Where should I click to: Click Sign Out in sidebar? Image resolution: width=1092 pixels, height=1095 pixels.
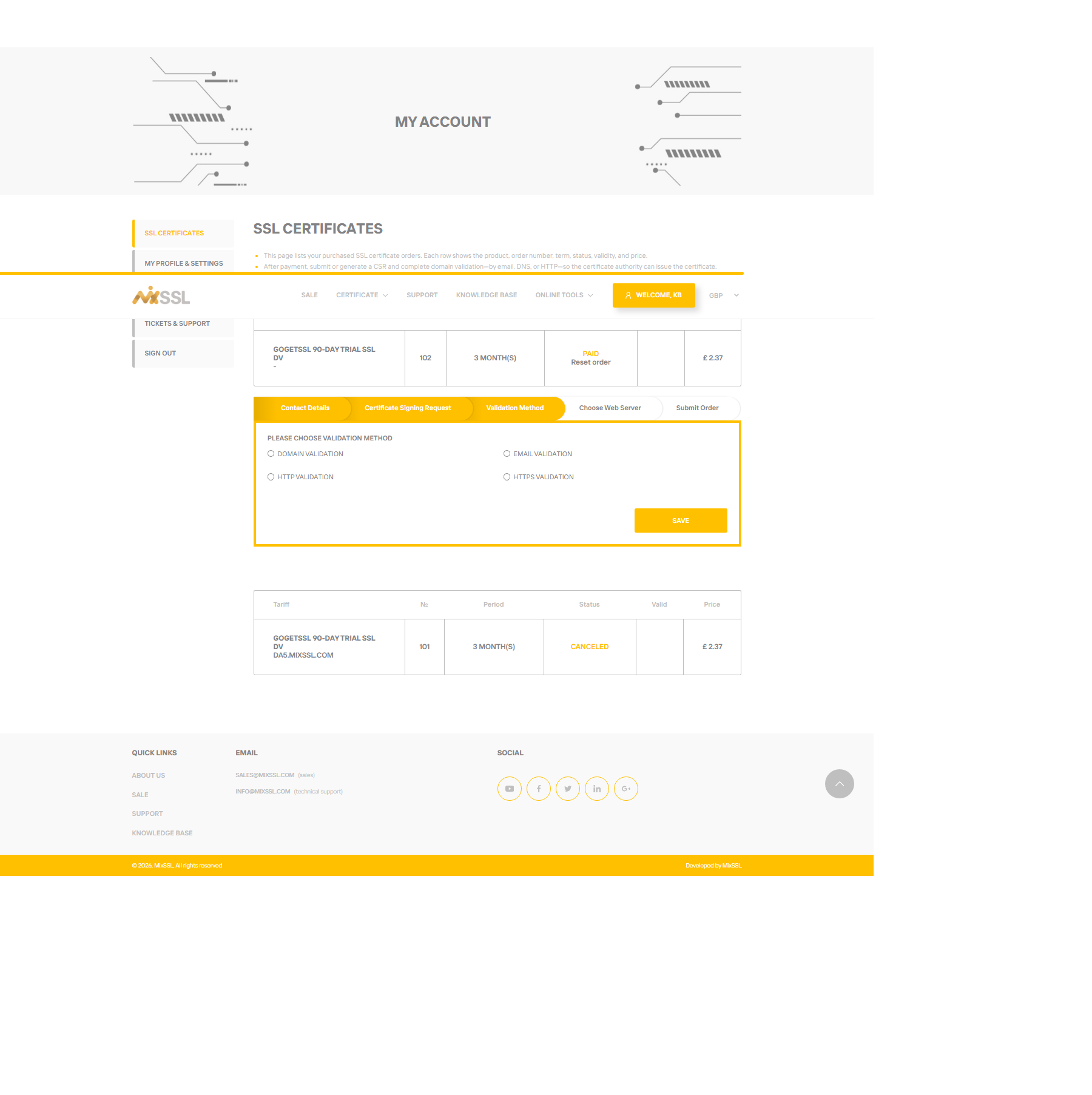pos(183,354)
